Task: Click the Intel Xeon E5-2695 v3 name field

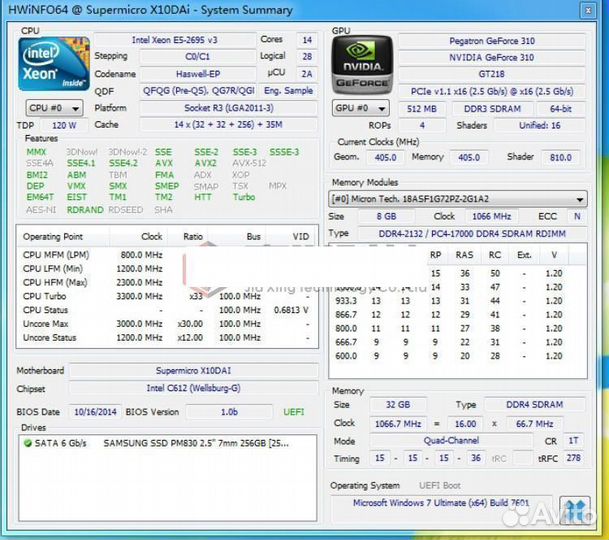Action: pyautogui.click(x=174, y=40)
